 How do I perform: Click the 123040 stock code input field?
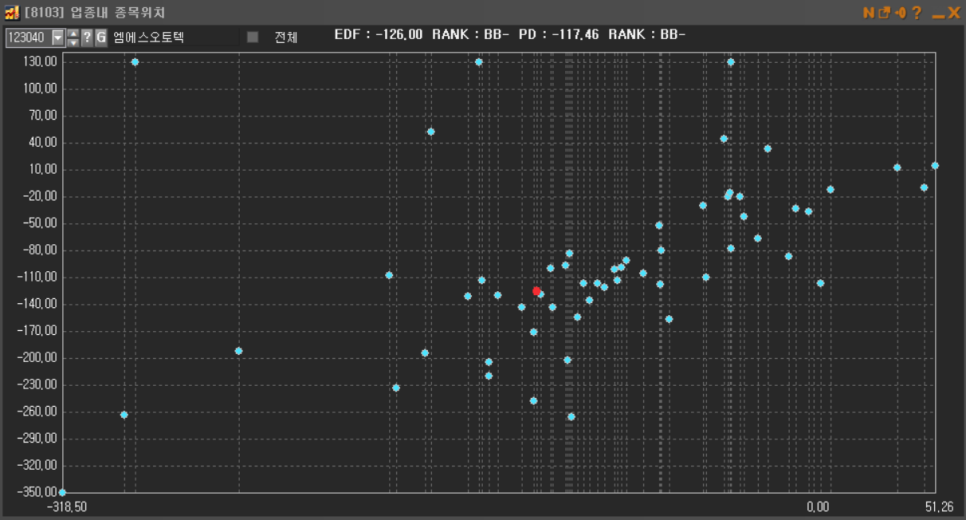pos(28,38)
